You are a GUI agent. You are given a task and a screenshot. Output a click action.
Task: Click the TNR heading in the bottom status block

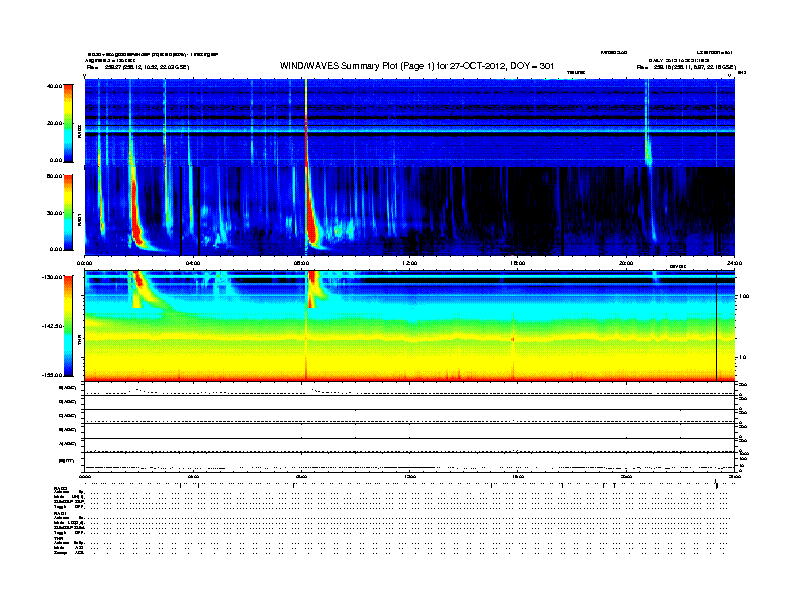(58, 538)
